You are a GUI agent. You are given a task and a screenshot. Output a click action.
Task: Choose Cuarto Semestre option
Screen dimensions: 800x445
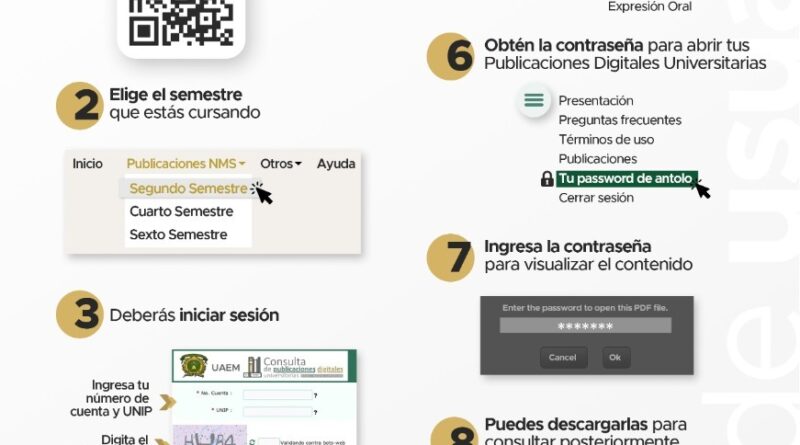click(181, 212)
